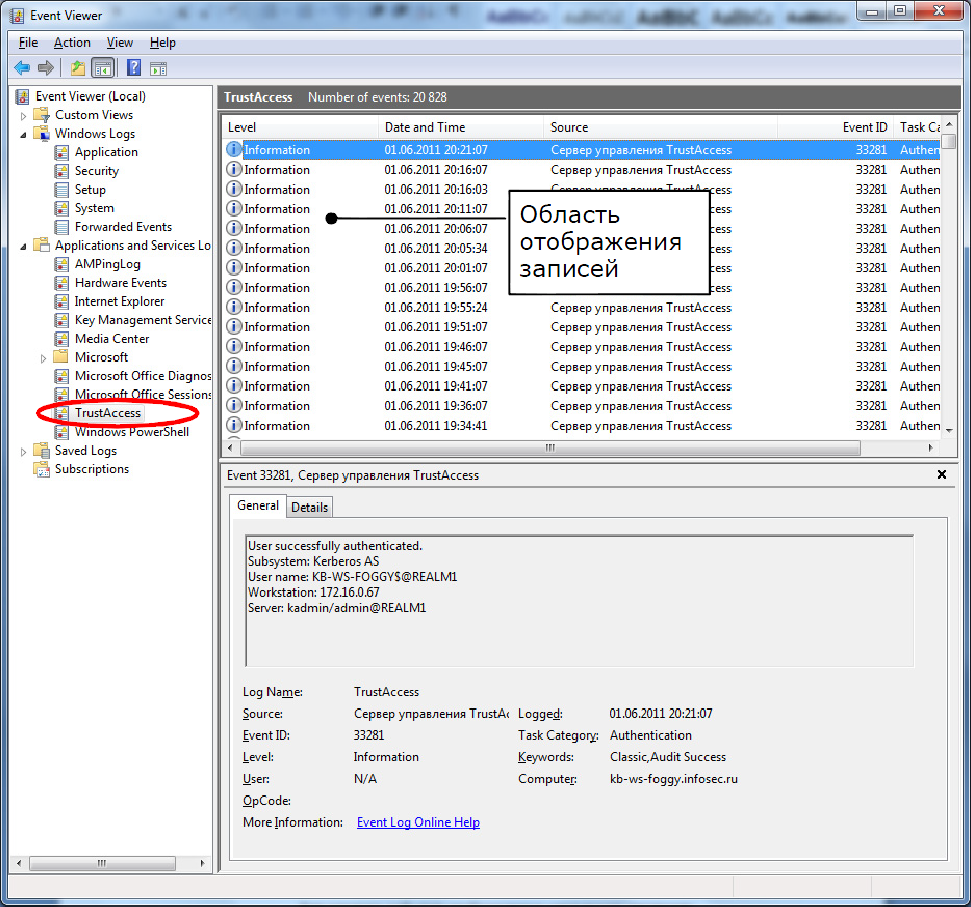This screenshot has height=907, width=971.
Task: Click the AMPingLog log icon
Action: (61, 264)
